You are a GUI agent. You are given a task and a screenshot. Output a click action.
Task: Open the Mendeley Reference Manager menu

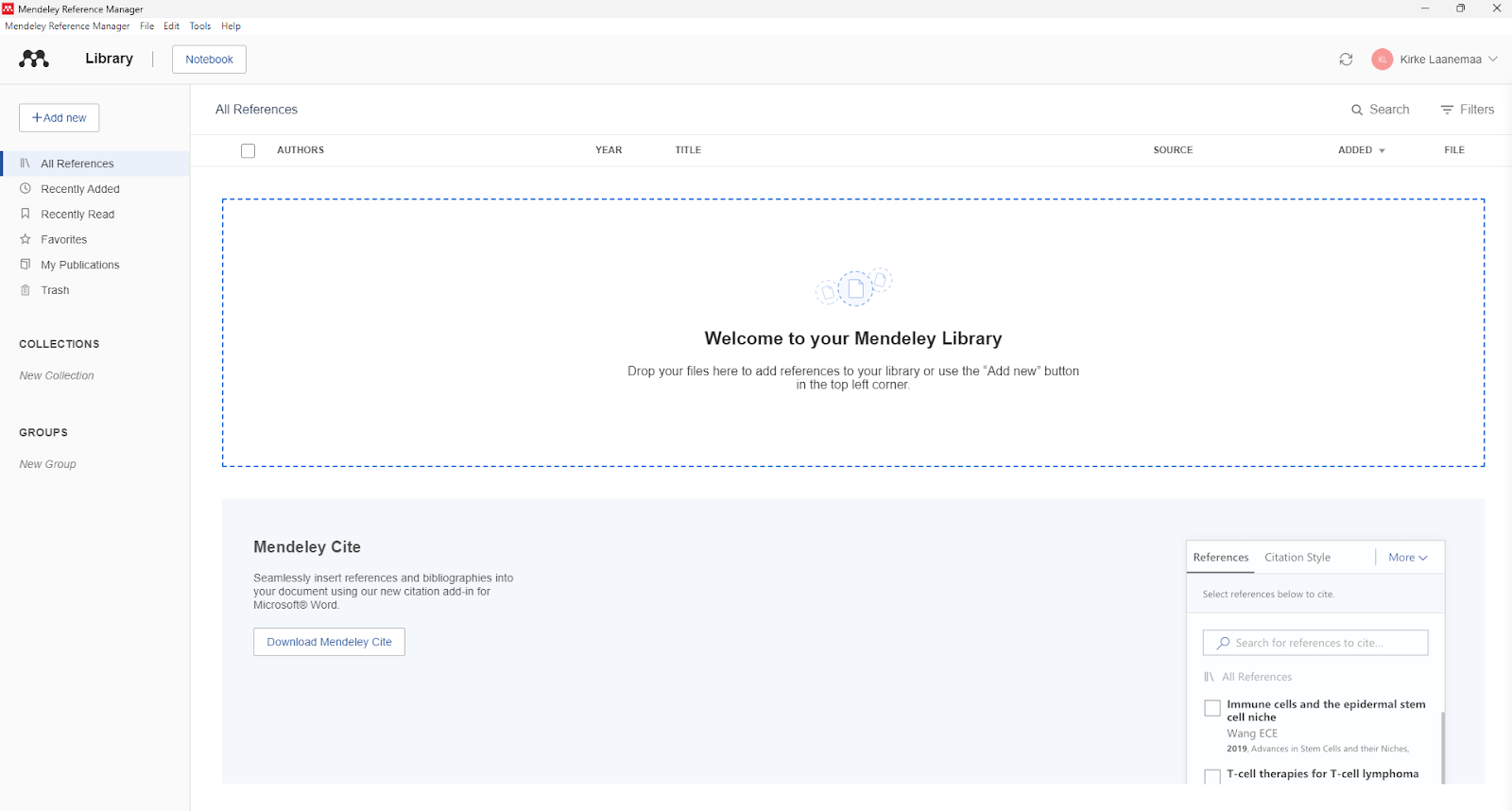pos(67,26)
